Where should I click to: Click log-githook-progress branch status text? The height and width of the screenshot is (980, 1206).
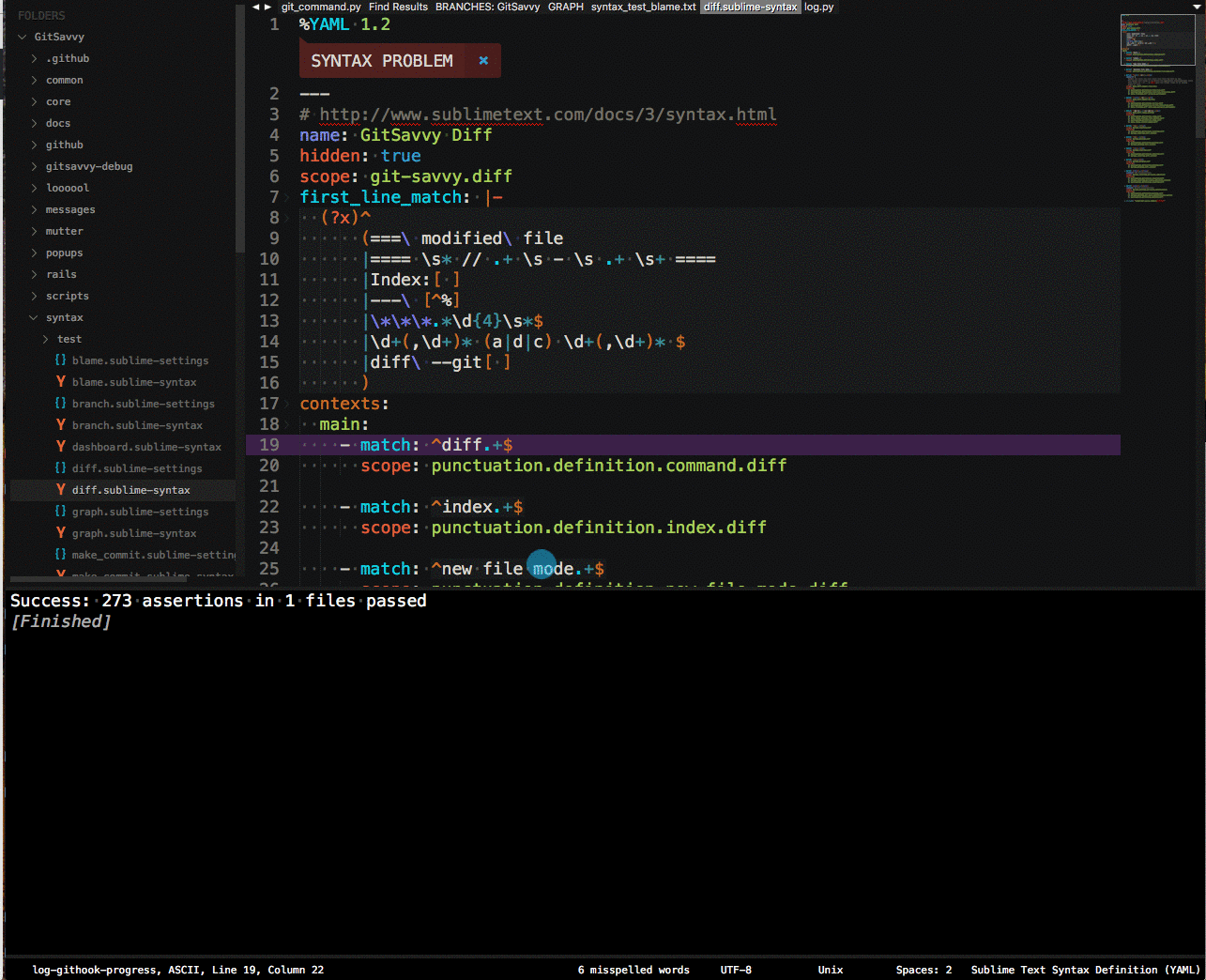coord(99,970)
